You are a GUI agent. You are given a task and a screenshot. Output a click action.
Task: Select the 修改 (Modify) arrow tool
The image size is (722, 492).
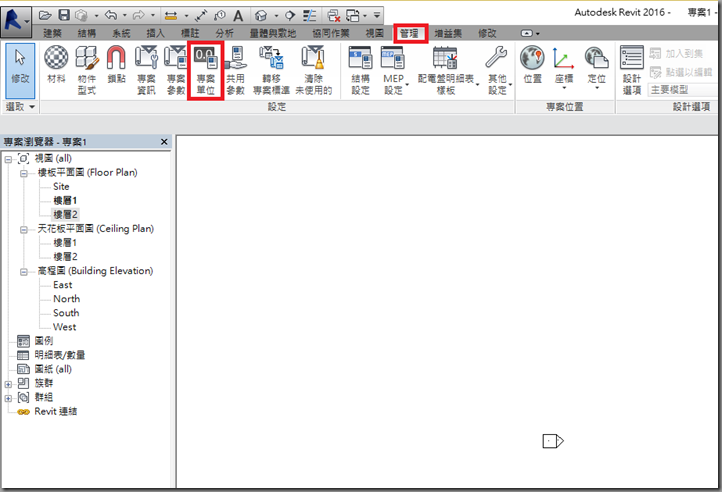20,70
